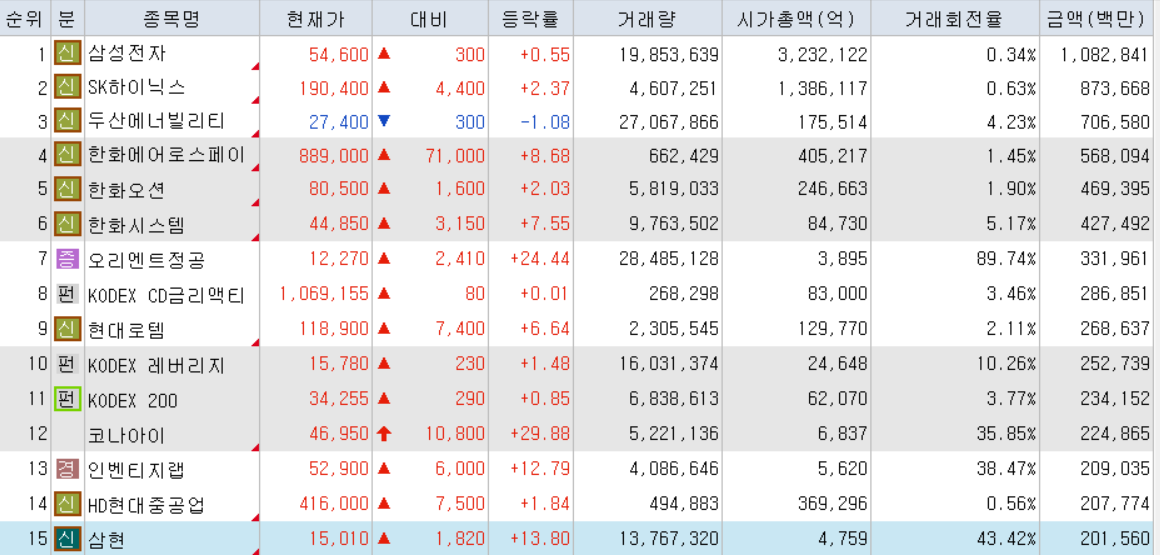This screenshot has height=555, width=1160.
Task: Click the 신 badge next to HD현대중공업
Action: (67, 505)
